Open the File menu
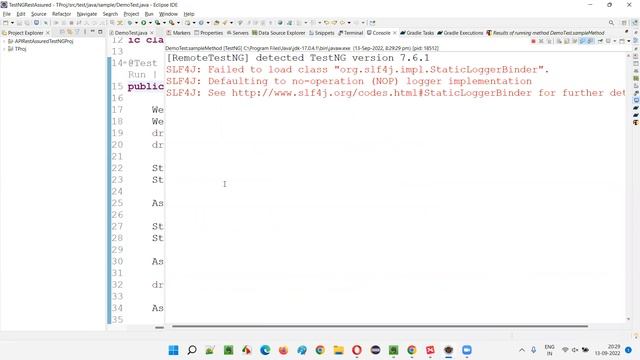Screen dimensions: 640x360 (x=7, y=14)
